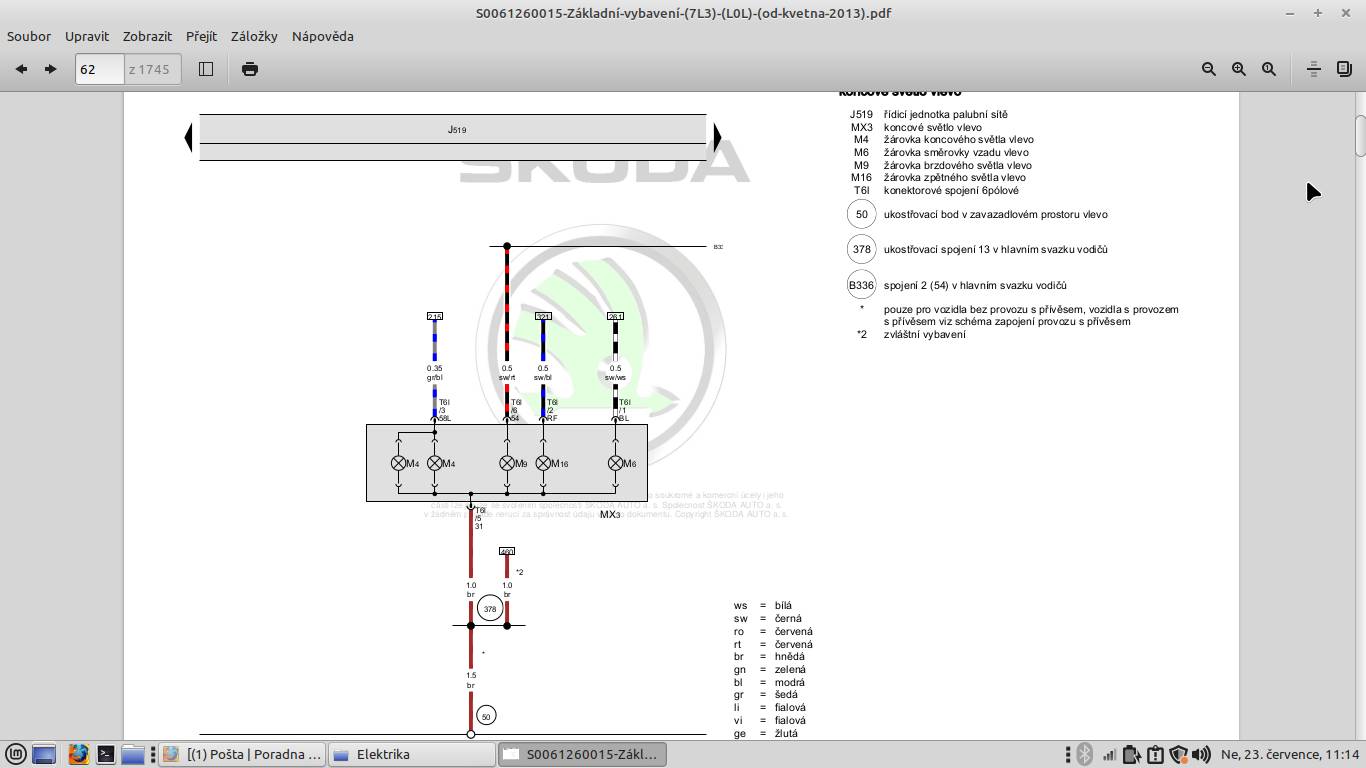Open the Přejít menu
Viewport: 1366px width, 768px height.
coord(201,36)
